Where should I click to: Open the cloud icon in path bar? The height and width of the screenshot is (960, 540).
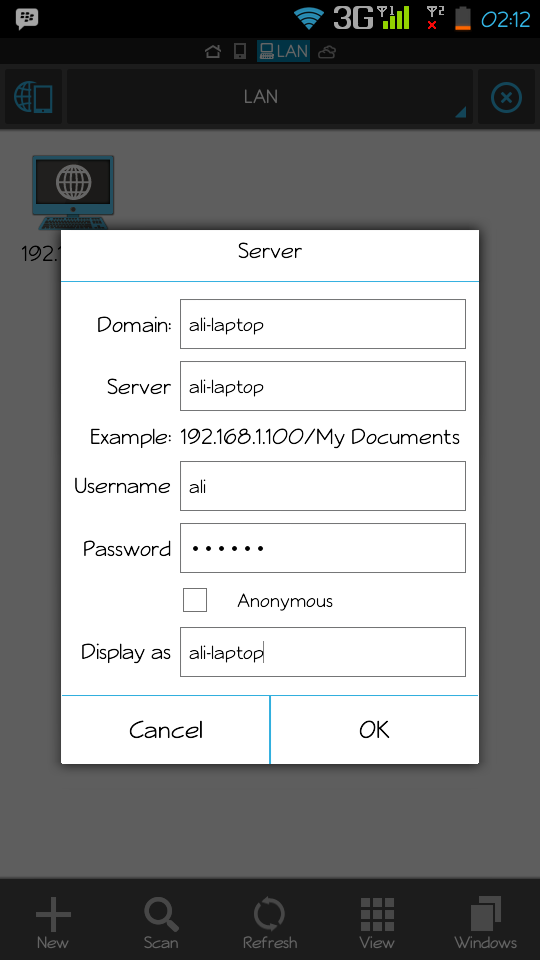(327, 51)
